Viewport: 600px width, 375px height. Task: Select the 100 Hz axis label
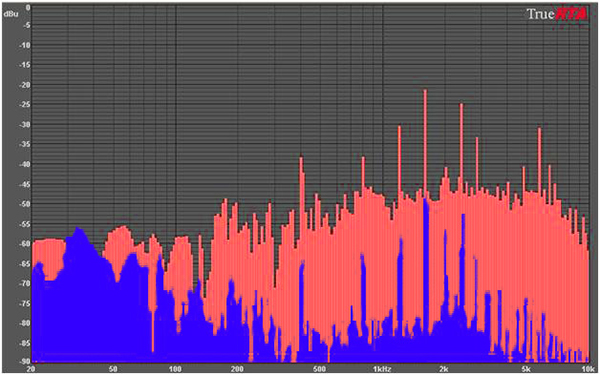(175, 369)
